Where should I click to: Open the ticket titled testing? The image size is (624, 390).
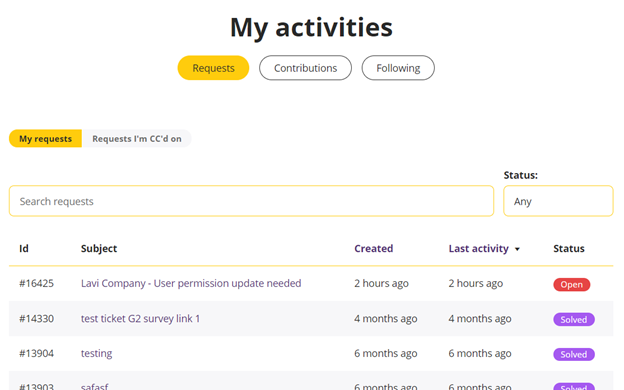[x=96, y=353]
